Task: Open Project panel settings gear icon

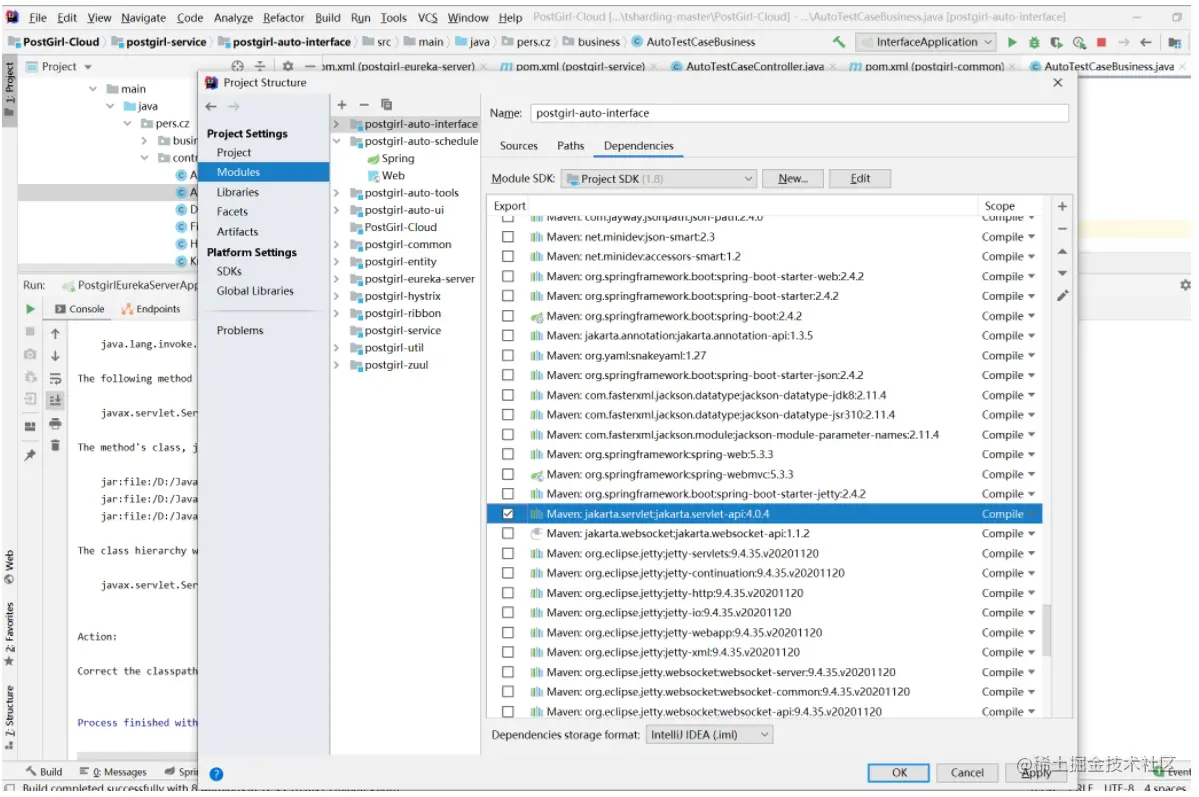Action: tap(288, 67)
